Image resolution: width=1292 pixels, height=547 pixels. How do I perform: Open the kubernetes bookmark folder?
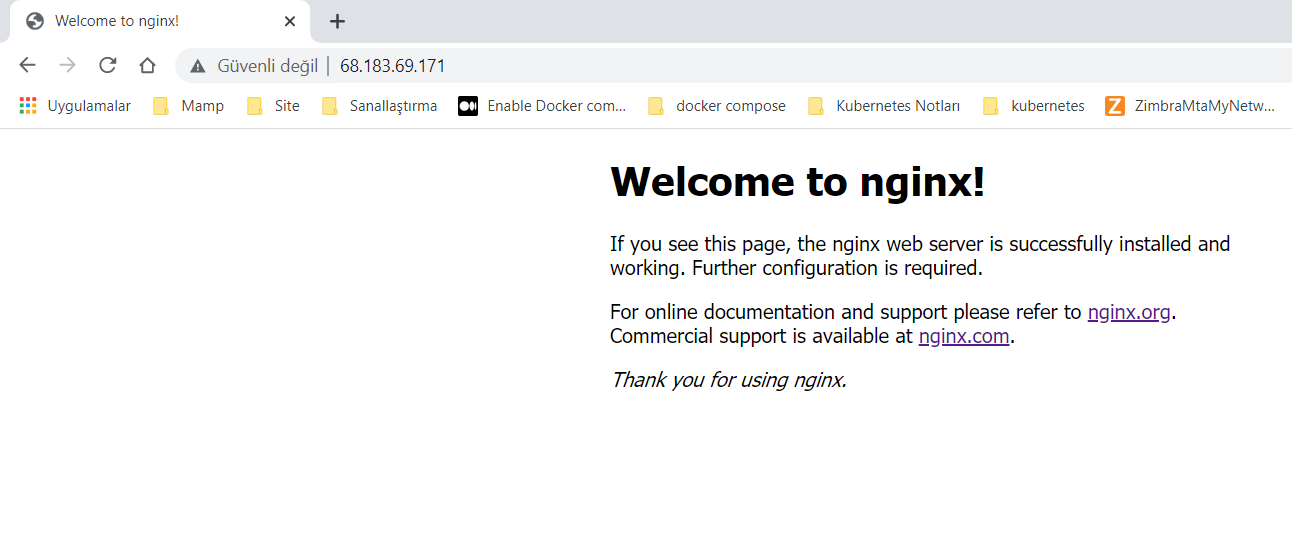1034,106
